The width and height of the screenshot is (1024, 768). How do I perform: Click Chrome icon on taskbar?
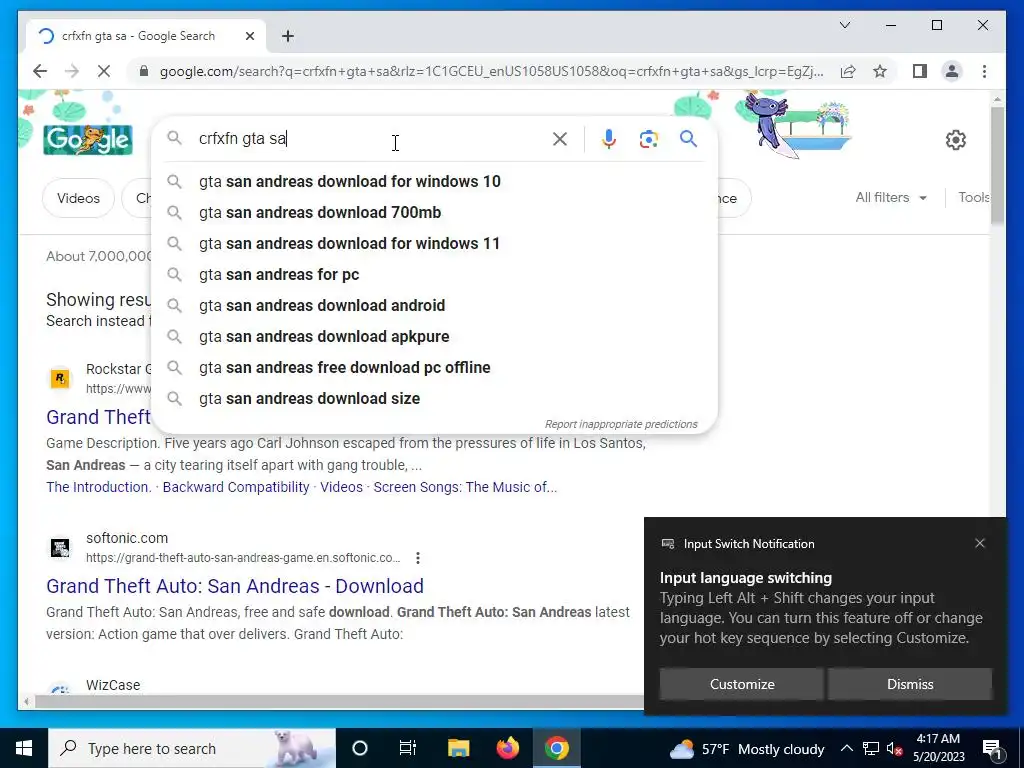pos(556,748)
